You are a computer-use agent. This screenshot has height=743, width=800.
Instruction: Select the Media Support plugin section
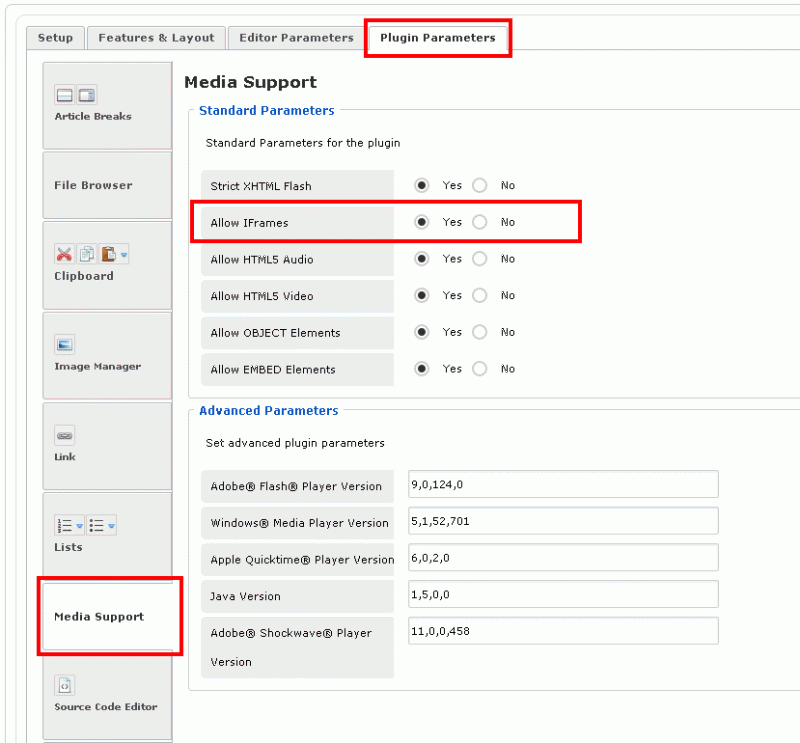pos(107,616)
